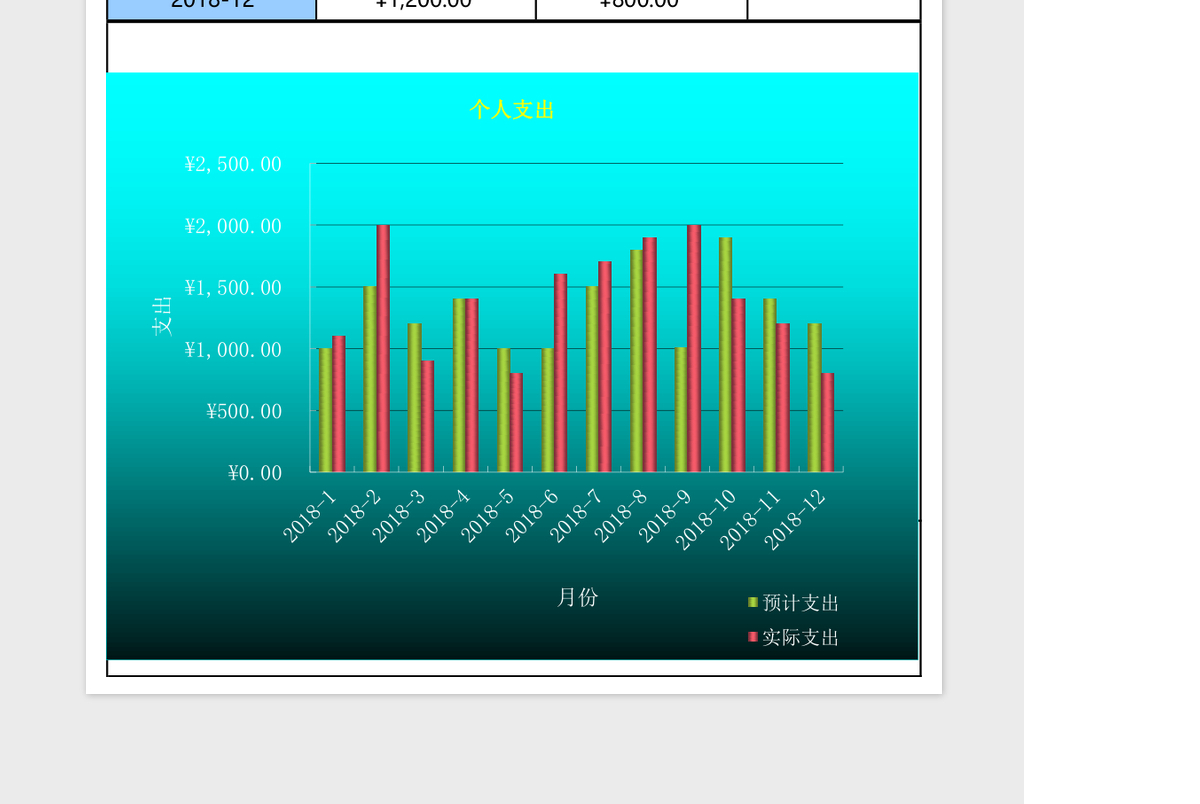Select the red 实际支出 bar for 2018-5
Screen dimensions: 1200x804
click(x=516, y=422)
